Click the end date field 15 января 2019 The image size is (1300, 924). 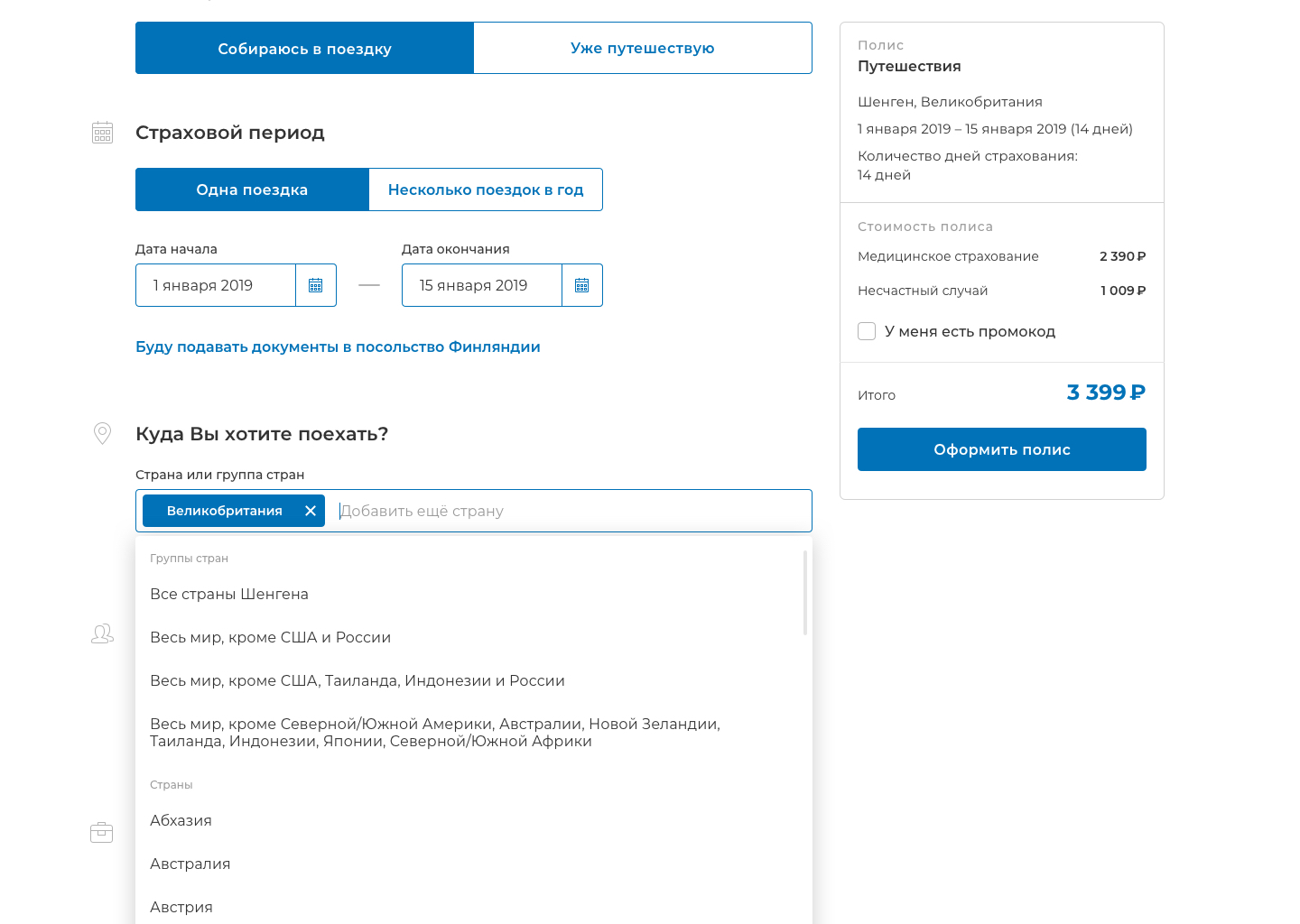(x=482, y=285)
